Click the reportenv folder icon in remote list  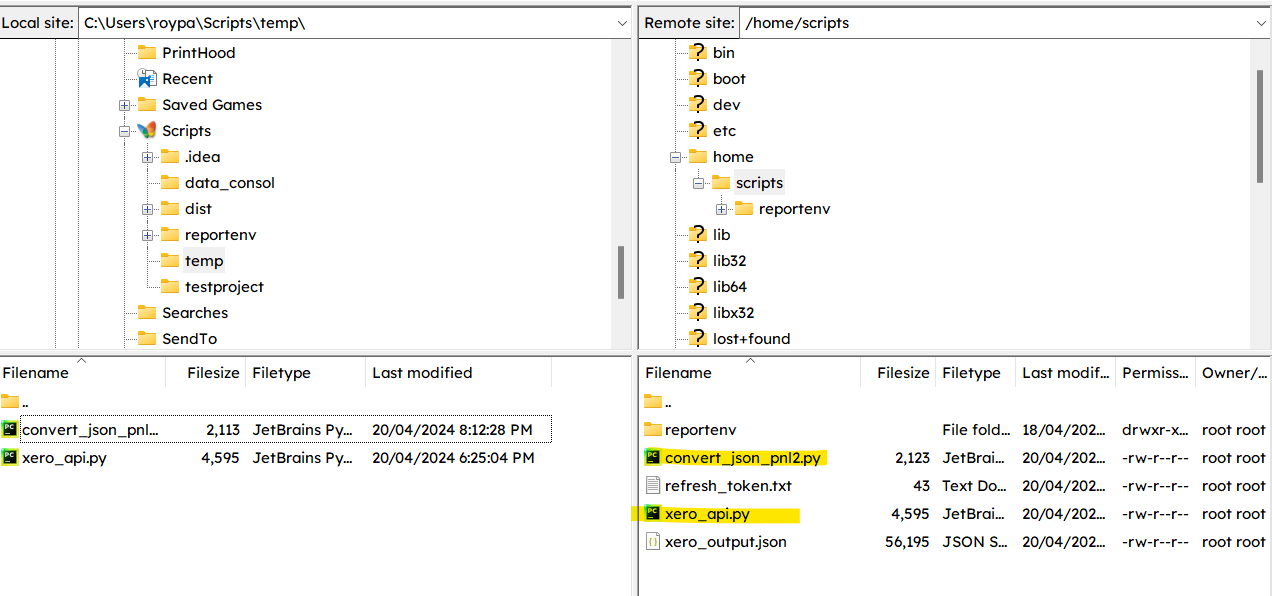(x=653, y=430)
